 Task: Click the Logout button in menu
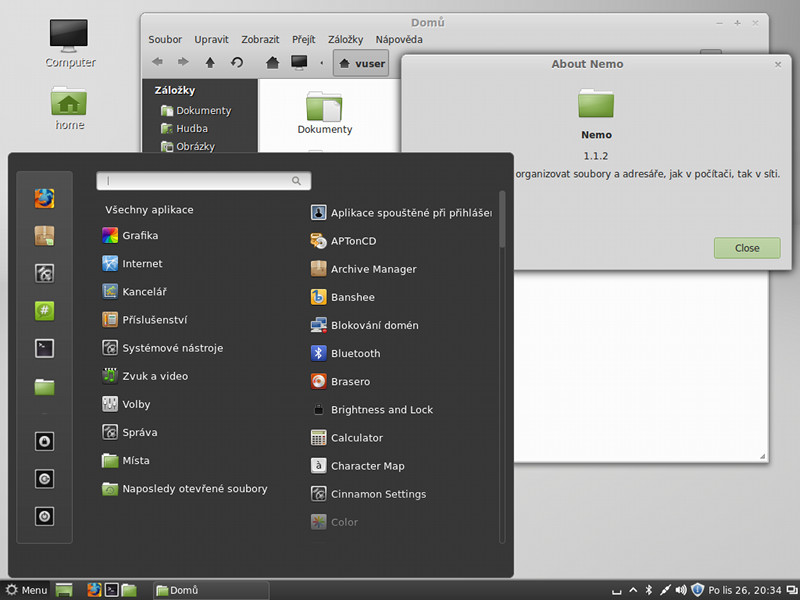pyautogui.click(x=44, y=479)
